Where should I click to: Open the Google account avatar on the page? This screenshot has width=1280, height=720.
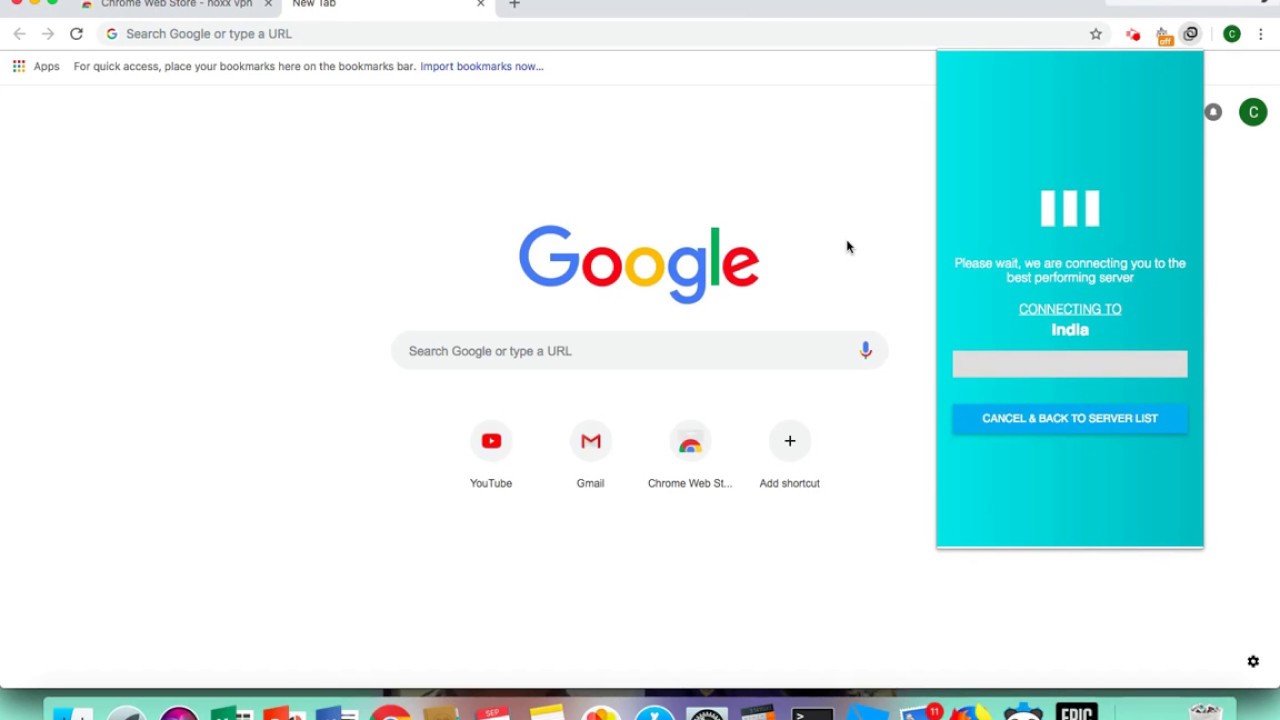(x=1253, y=112)
